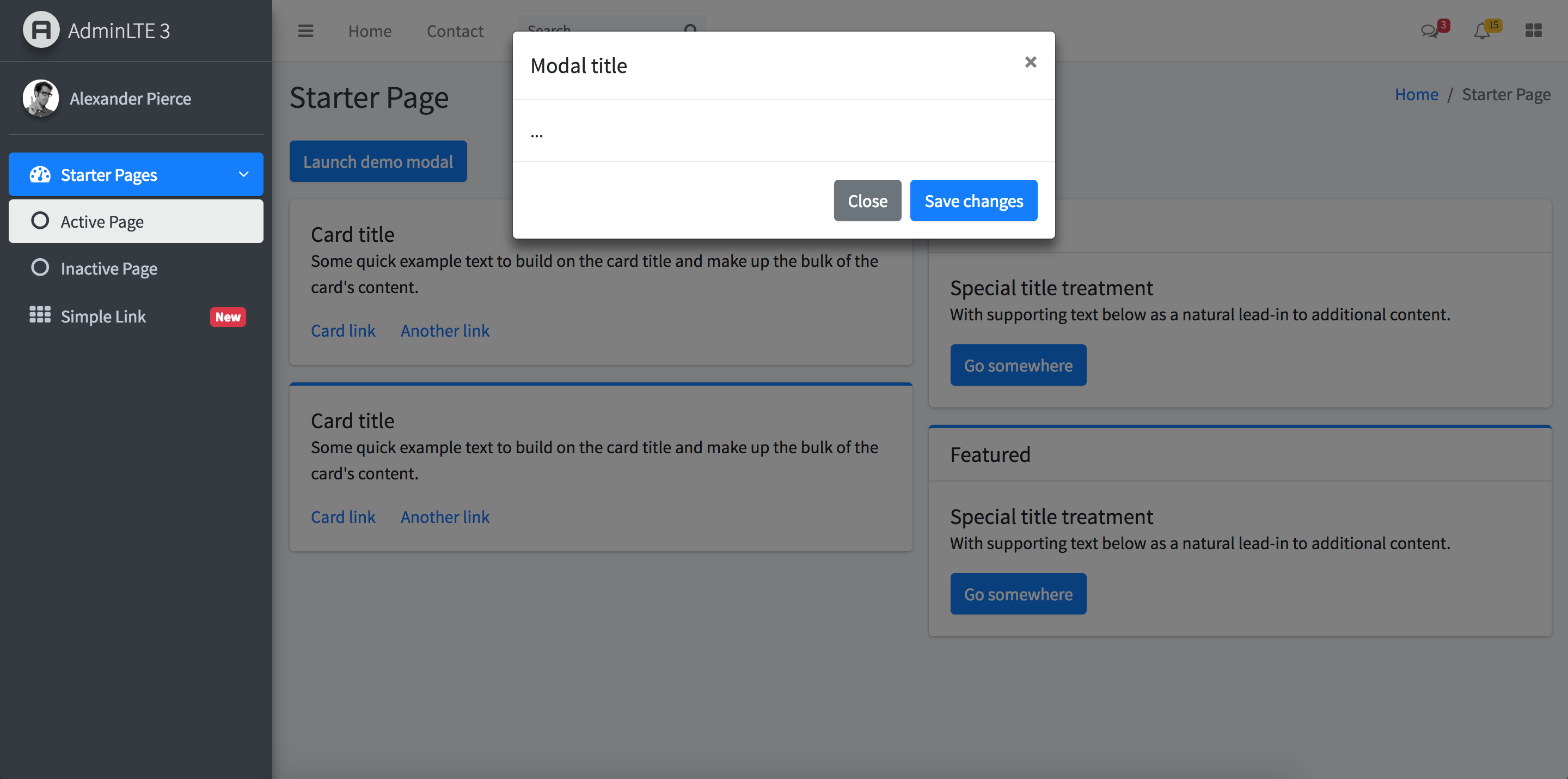Toggle the sidebar with the hamburger icon
This screenshot has height=779, width=1568.
tap(306, 31)
